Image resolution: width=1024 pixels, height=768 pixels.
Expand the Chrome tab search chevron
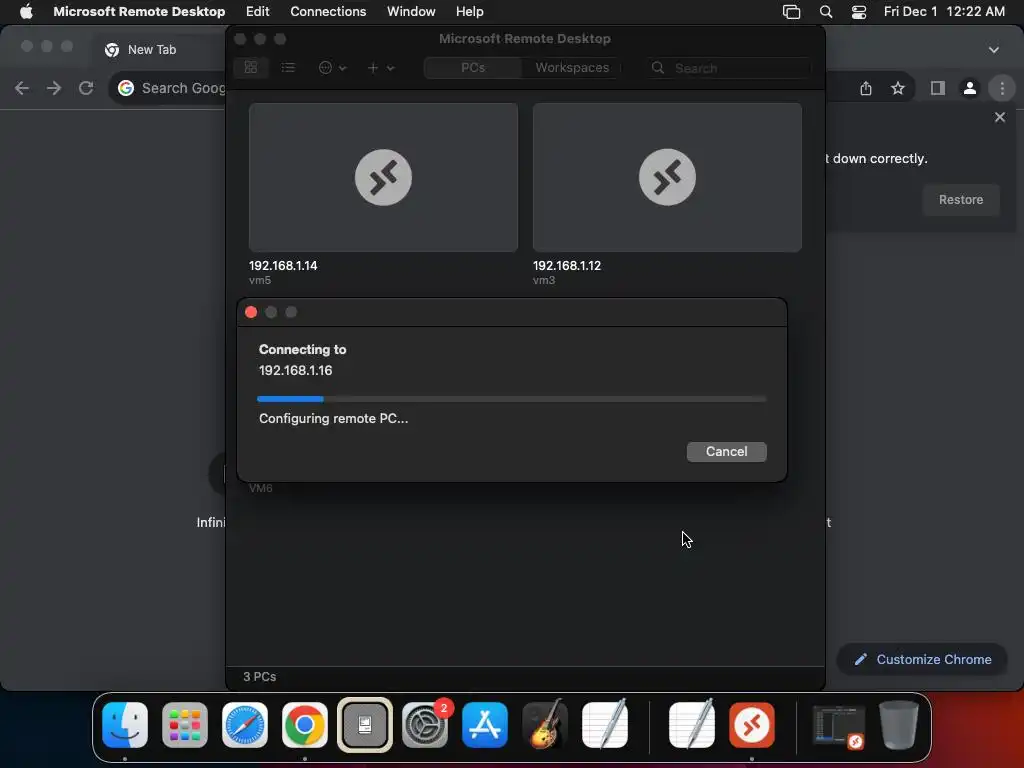tap(993, 50)
